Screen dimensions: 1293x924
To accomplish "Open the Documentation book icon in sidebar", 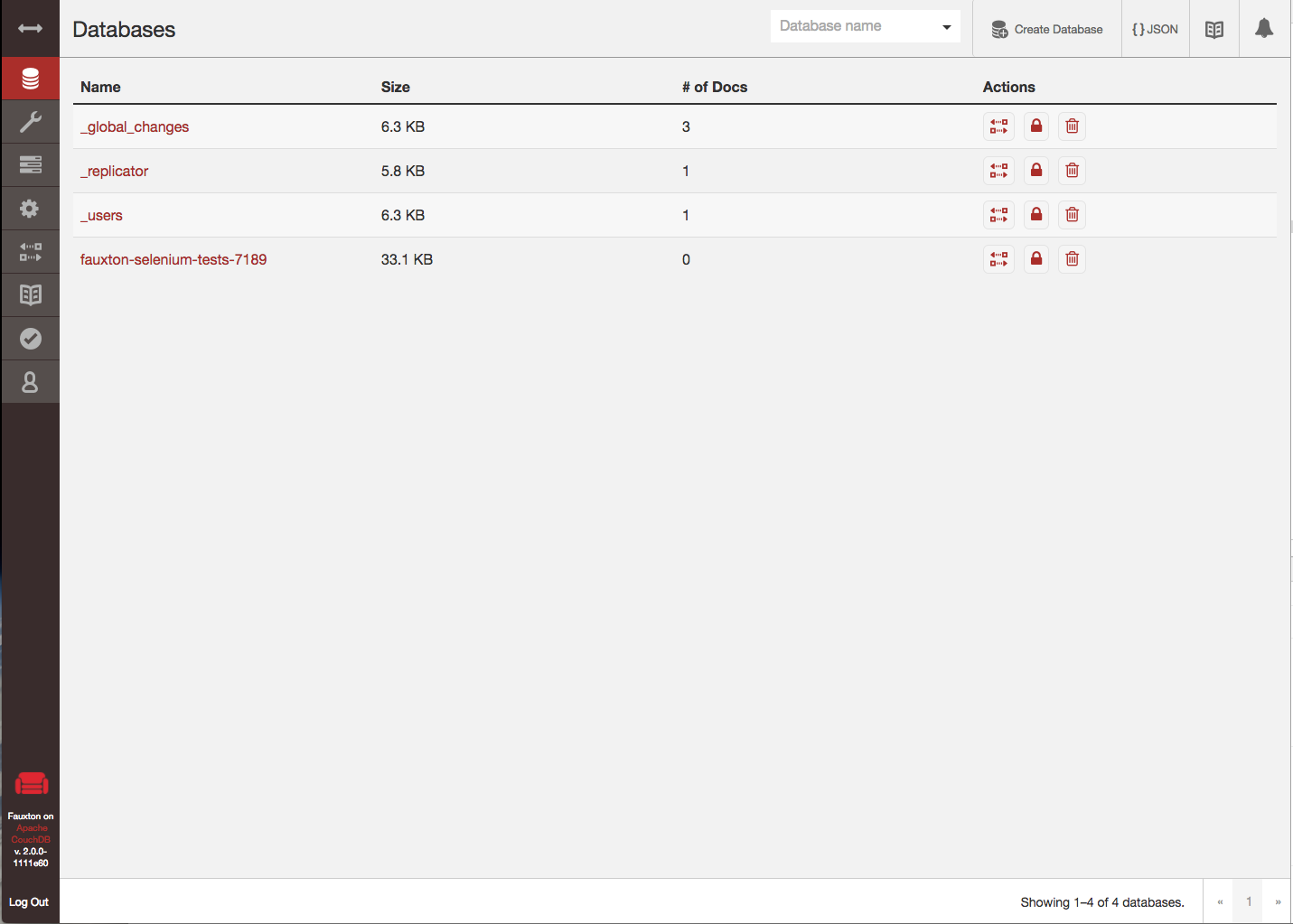I will (x=30, y=294).
